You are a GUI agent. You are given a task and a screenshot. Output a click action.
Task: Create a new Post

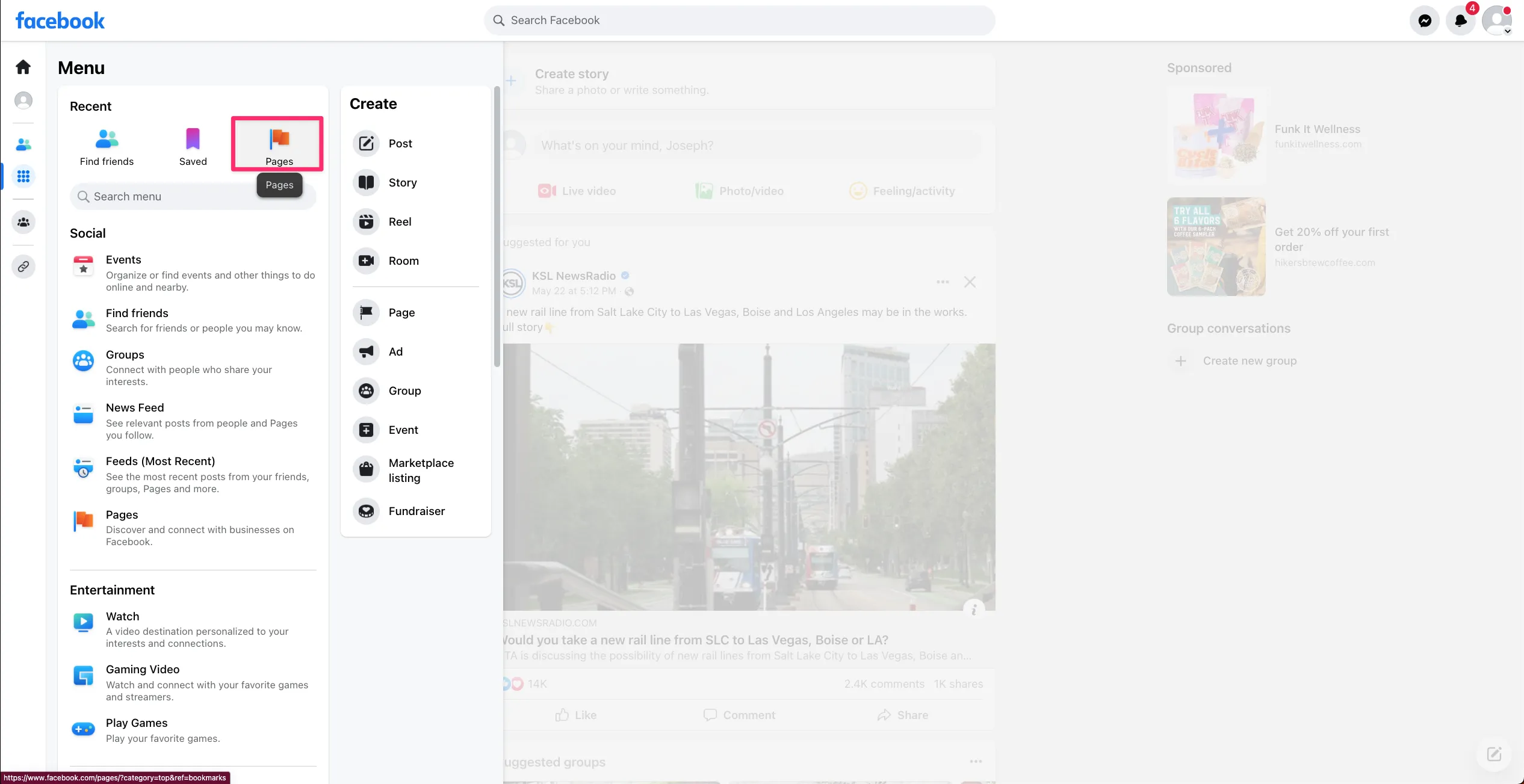[x=416, y=143]
